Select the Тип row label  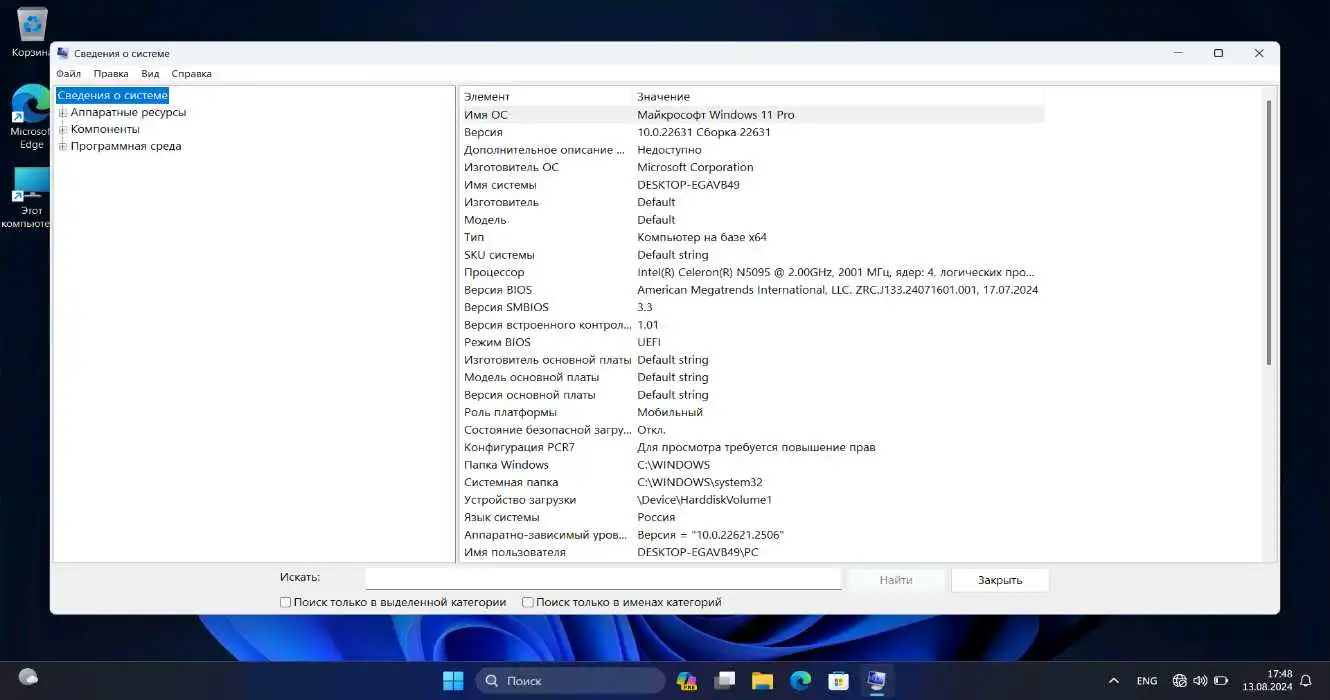pyautogui.click(x=473, y=237)
